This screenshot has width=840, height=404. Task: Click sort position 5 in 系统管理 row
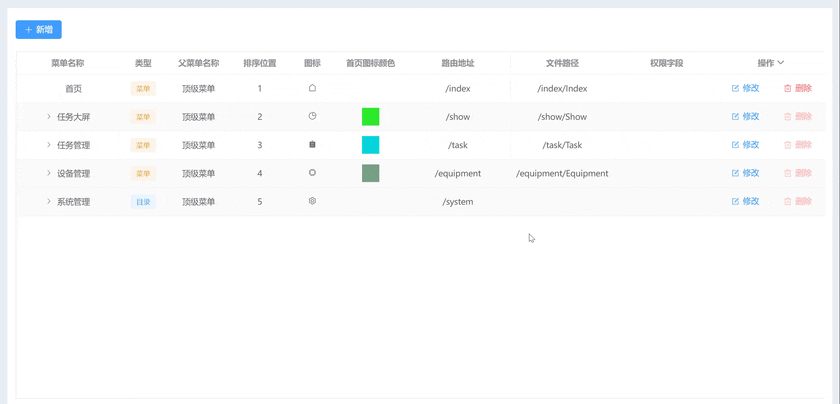260,202
